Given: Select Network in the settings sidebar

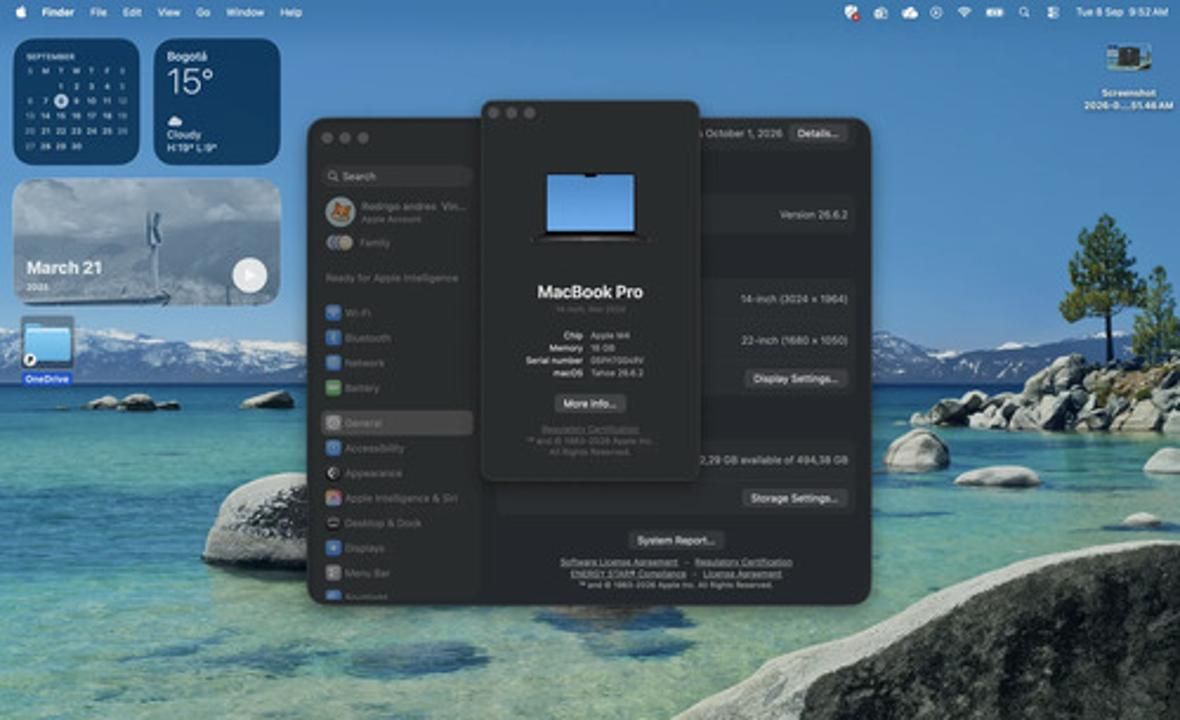Looking at the screenshot, I should (397, 363).
